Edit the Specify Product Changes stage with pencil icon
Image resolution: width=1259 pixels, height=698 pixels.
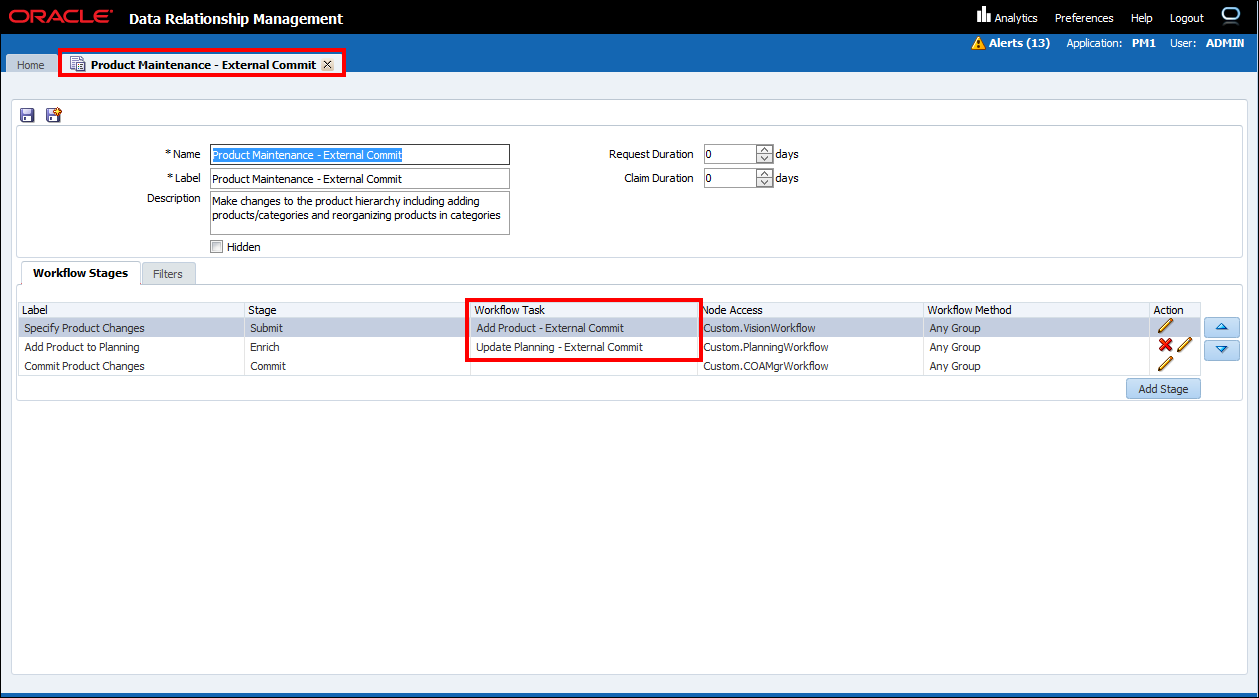click(x=1165, y=326)
